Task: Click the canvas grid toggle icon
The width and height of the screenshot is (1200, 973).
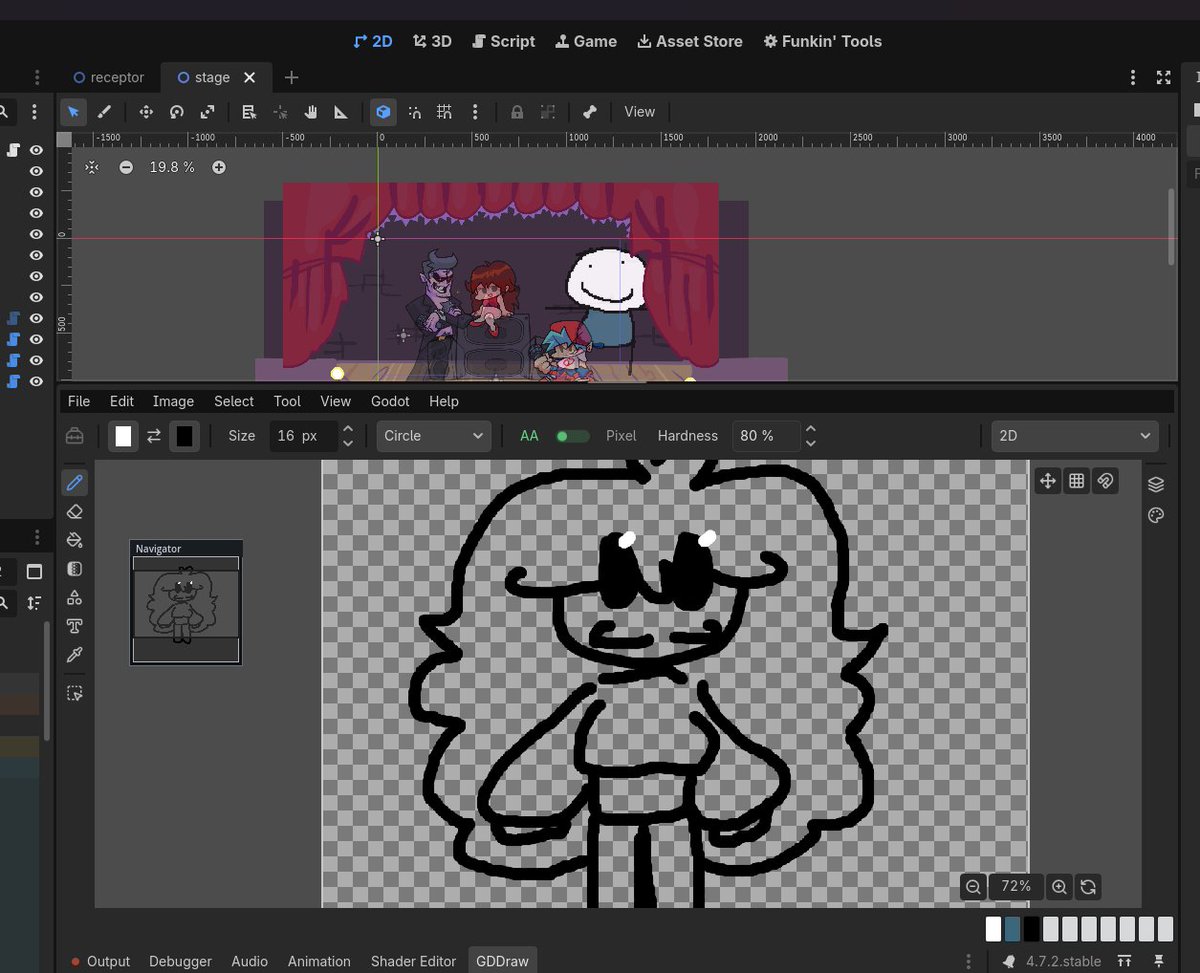Action: [x=1076, y=481]
